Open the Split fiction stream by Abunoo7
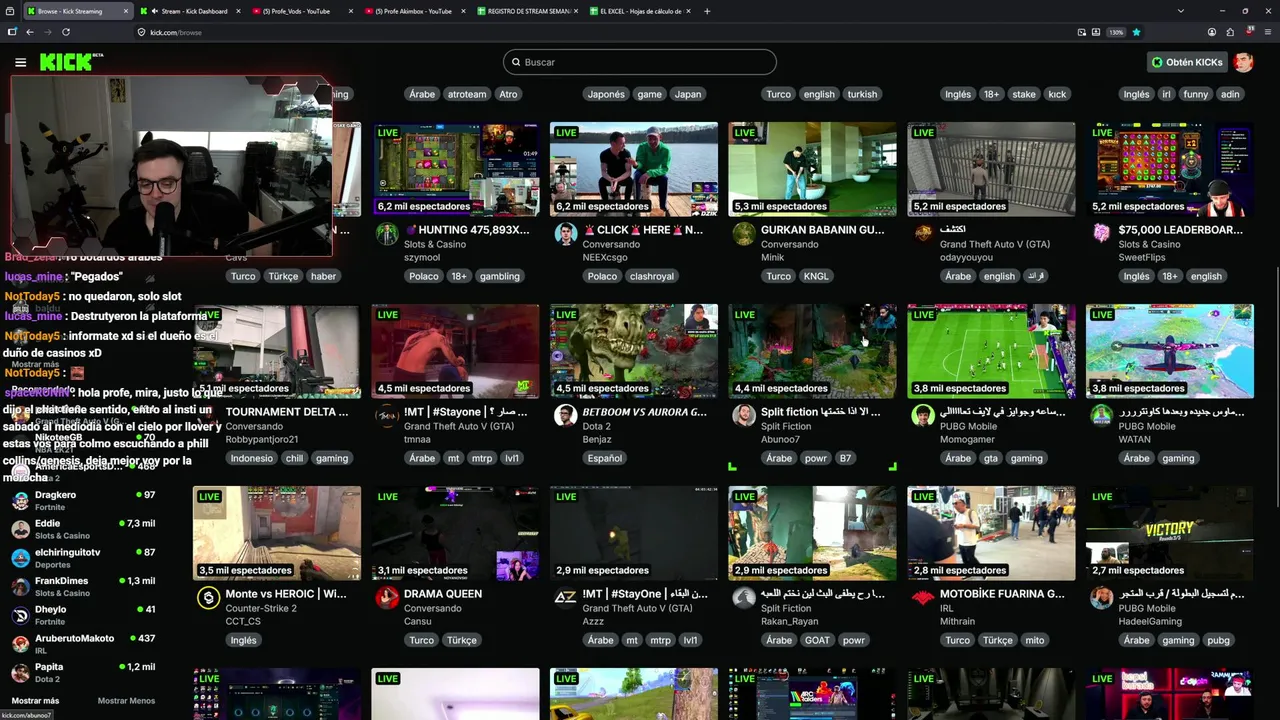The width and height of the screenshot is (1280, 720). point(812,351)
